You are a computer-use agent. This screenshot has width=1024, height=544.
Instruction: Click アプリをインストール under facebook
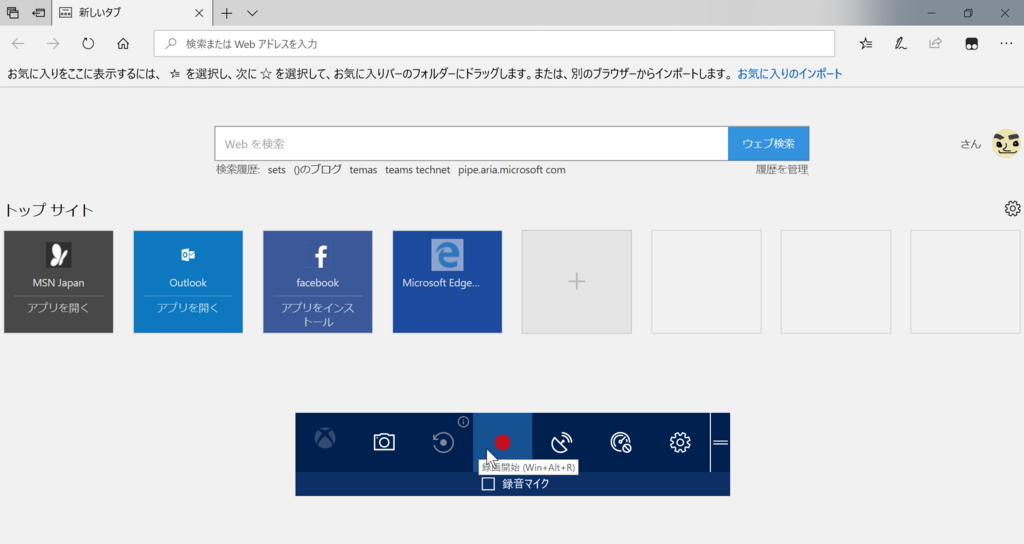[x=317, y=315]
